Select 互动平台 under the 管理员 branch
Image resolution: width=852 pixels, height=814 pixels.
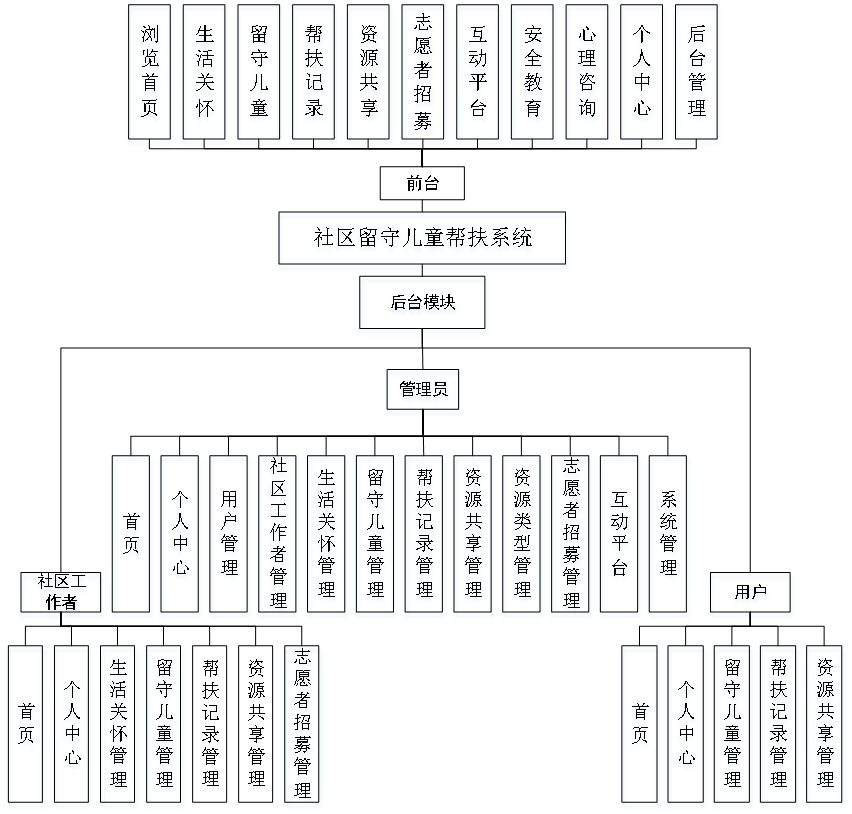[x=619, y=534]
